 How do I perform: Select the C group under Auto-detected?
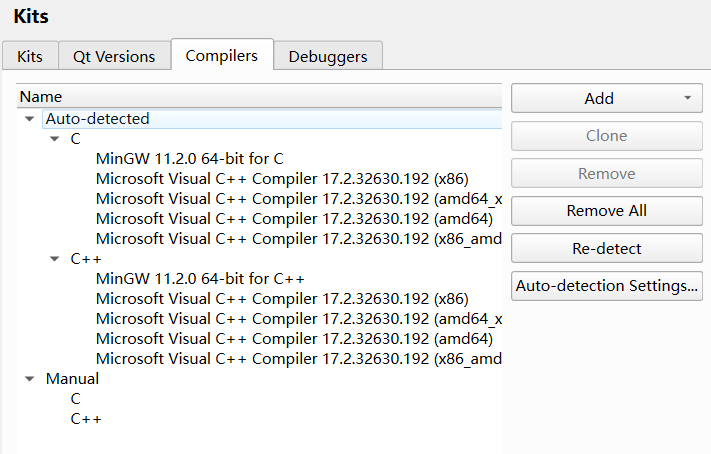coord(76,139)
